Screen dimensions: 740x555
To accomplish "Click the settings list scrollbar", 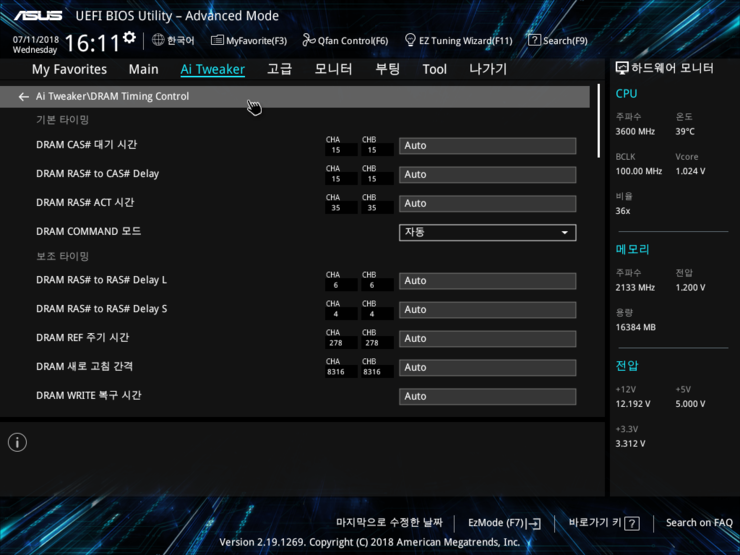I will coord(598,121).
